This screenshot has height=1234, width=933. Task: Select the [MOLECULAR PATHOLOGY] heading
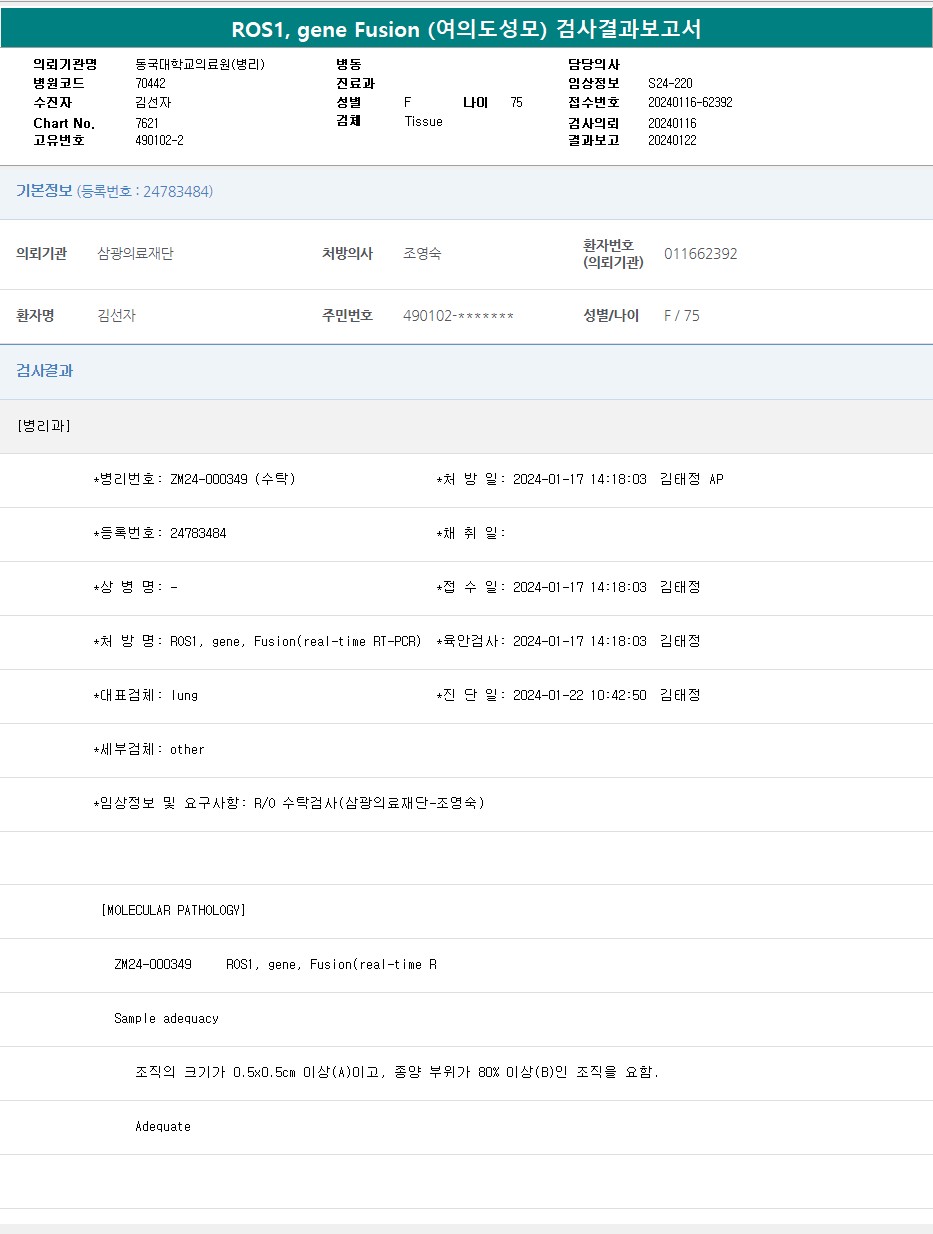pyautogui.click(x=173, y=911)
